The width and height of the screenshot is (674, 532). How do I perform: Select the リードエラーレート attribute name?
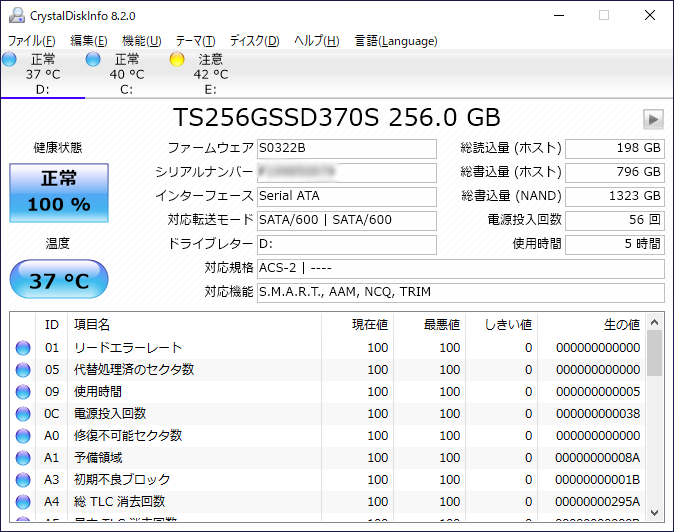tap(128, 348)
